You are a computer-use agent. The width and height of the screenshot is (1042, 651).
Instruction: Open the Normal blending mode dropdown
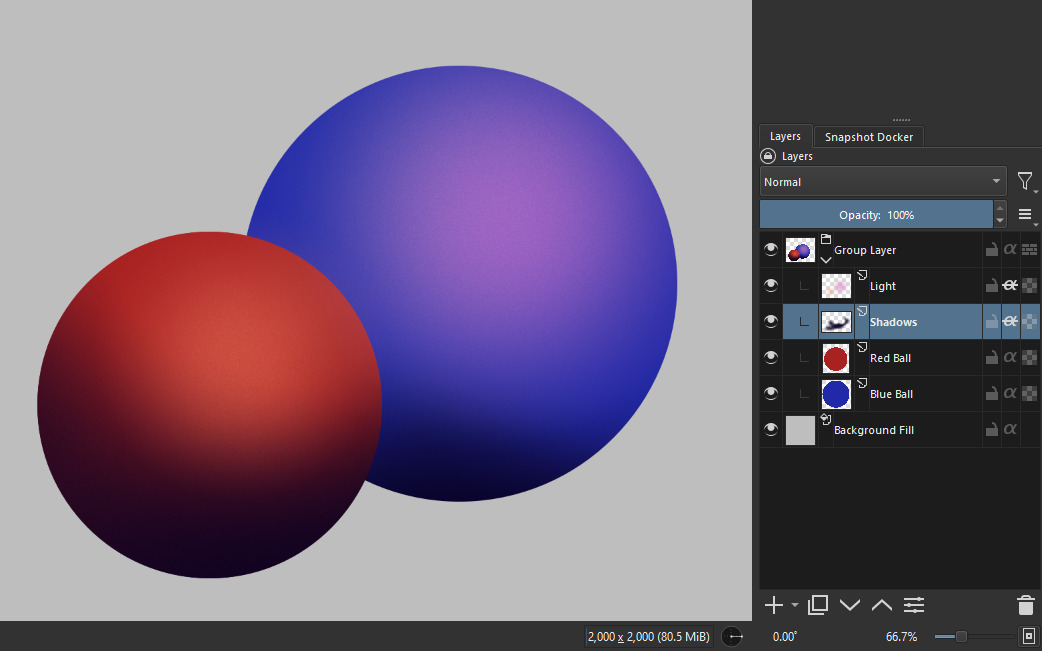[x=882, y=182]
